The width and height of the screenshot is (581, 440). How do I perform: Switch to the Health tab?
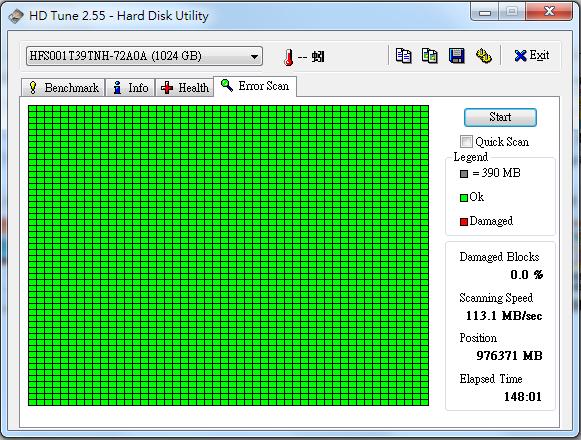(185, 88)
